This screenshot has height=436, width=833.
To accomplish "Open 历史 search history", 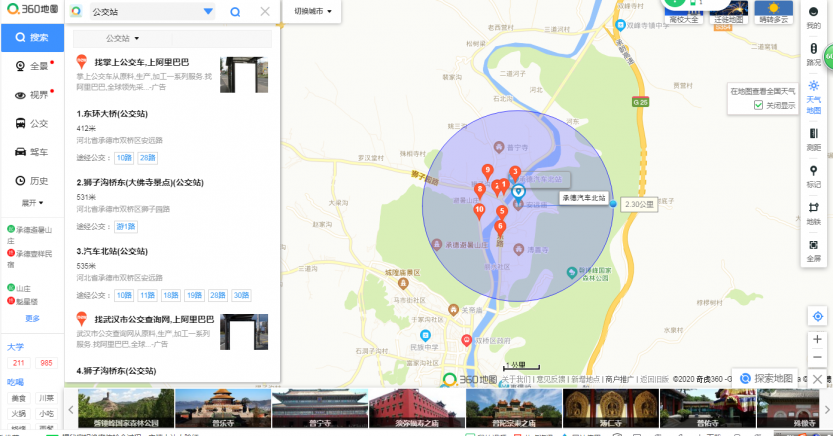I will (31, 181).
